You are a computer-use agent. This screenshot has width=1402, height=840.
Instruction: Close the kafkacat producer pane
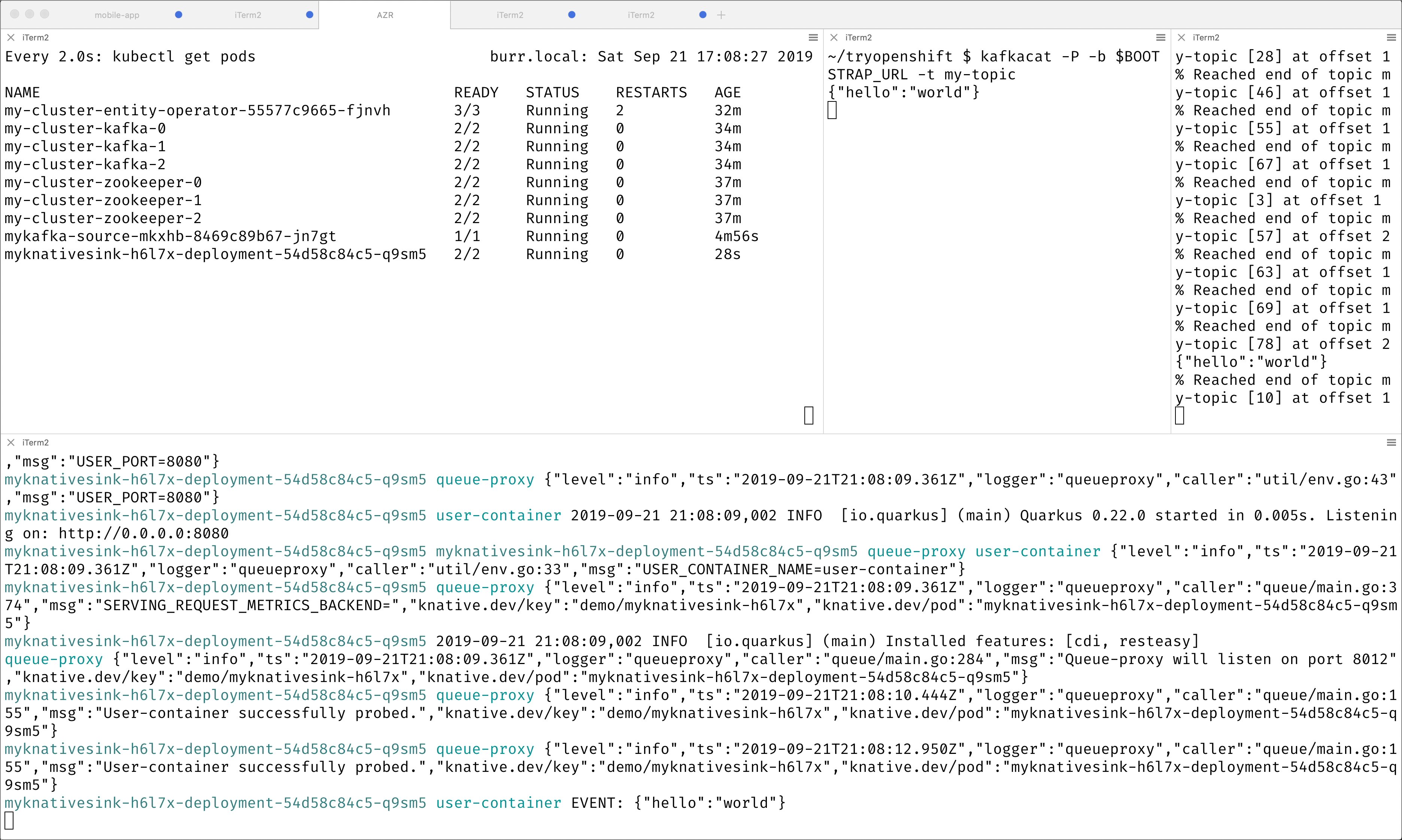pyautogui.click(x=834, y=37)
